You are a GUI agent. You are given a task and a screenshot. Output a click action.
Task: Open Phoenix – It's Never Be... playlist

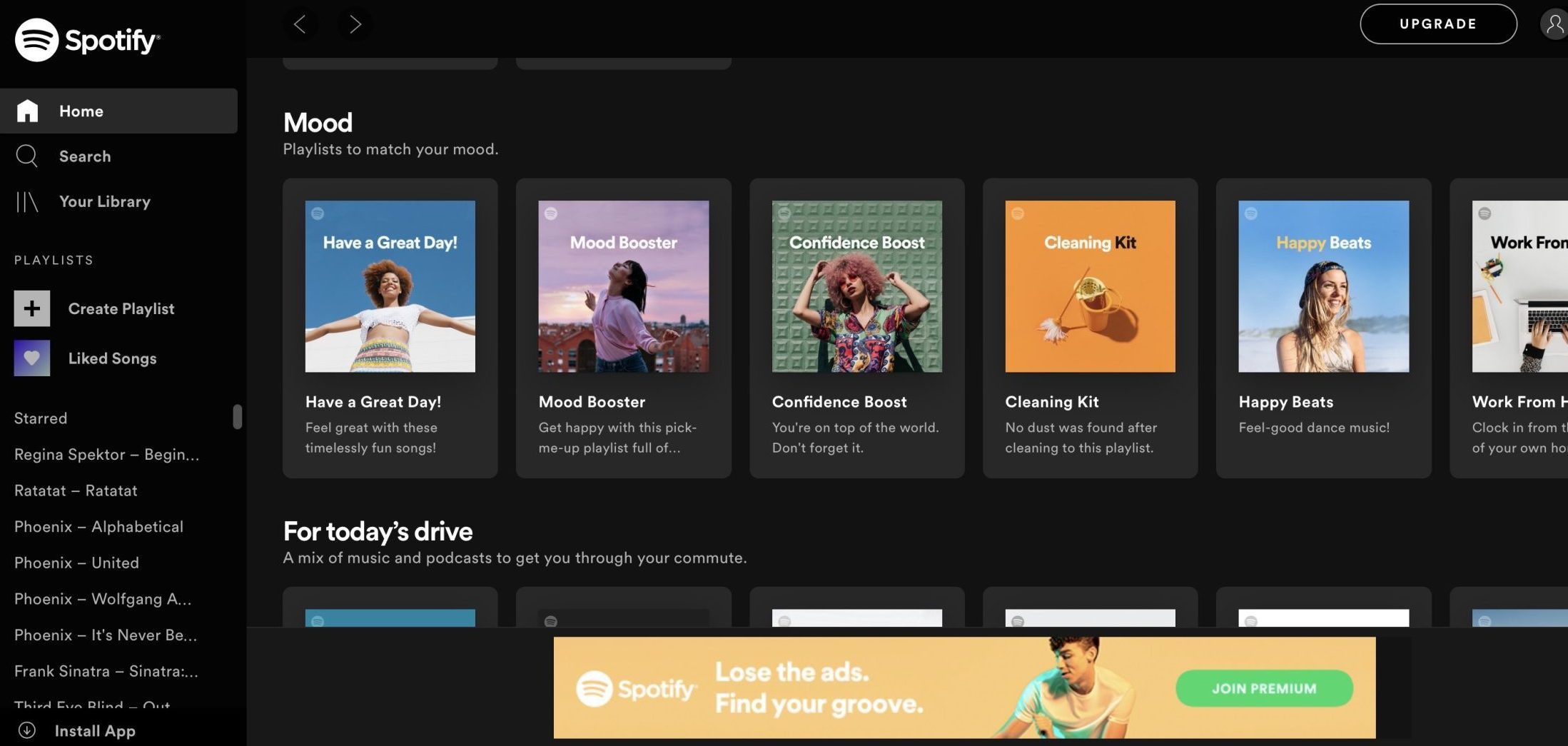point(106,635)
